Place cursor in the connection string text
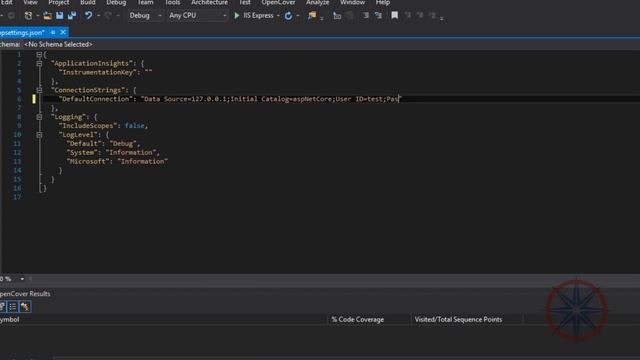This screenshot has width=640, height=360. (271, 99)
